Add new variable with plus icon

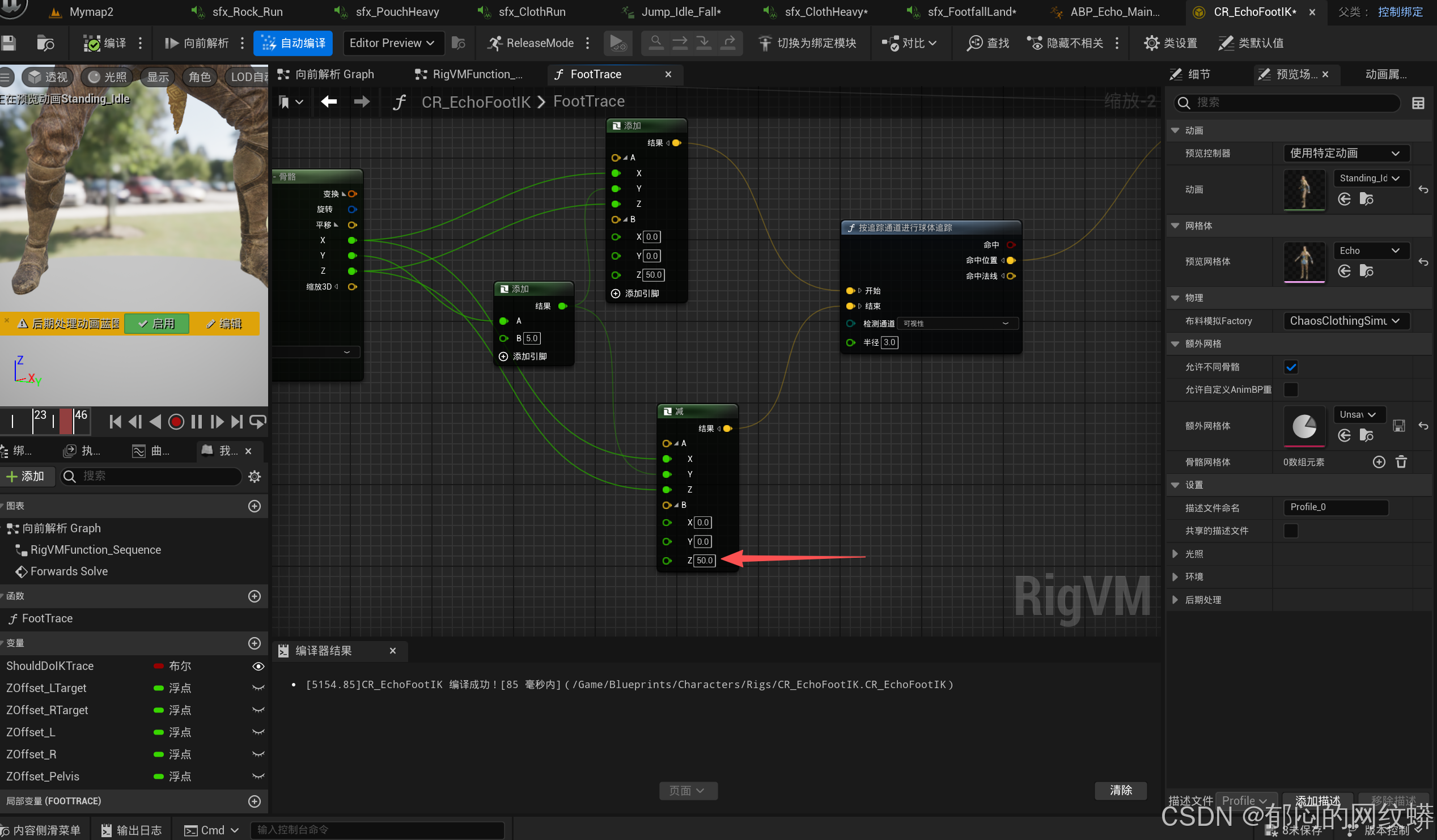coord(255,643)
